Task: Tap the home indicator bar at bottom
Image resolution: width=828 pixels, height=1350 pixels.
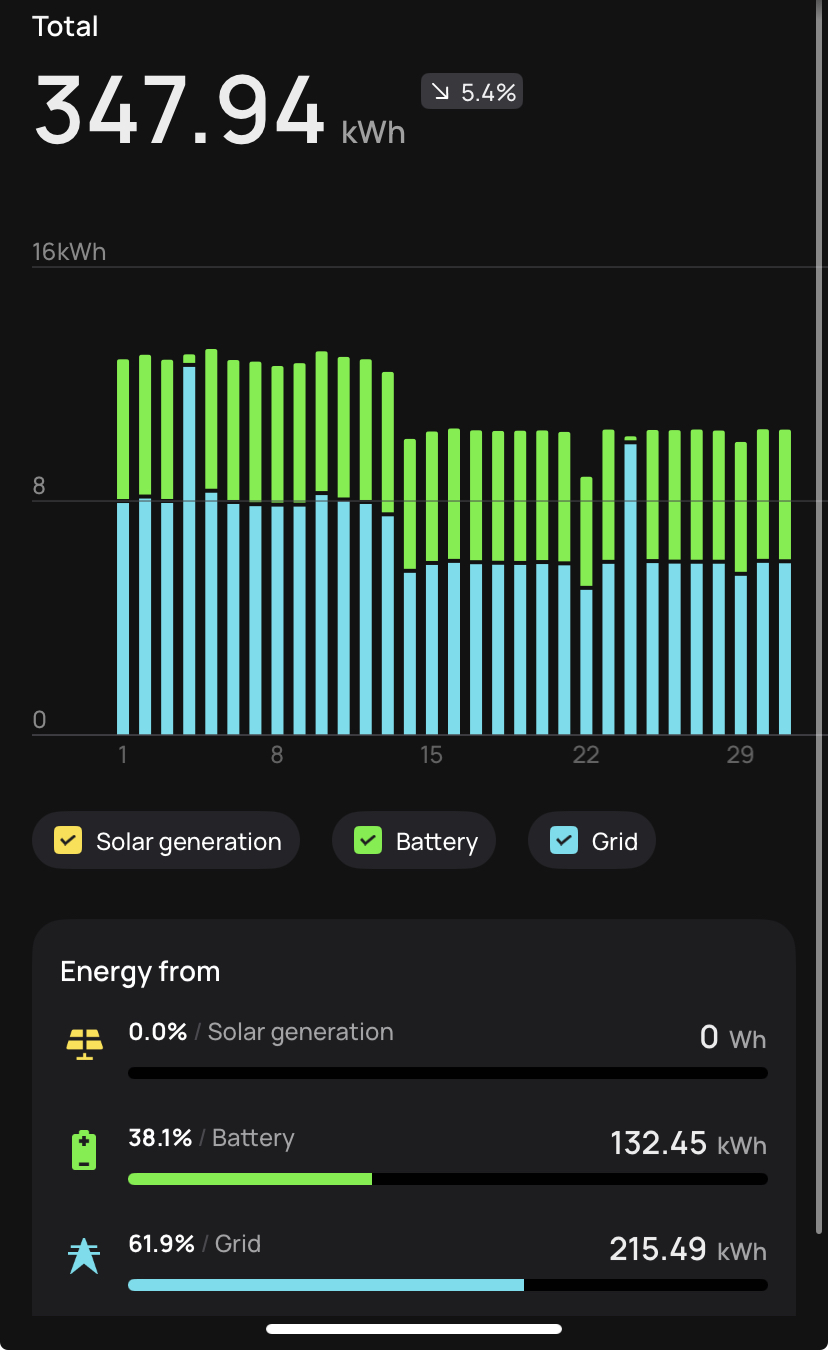Action: point(414,1329)
